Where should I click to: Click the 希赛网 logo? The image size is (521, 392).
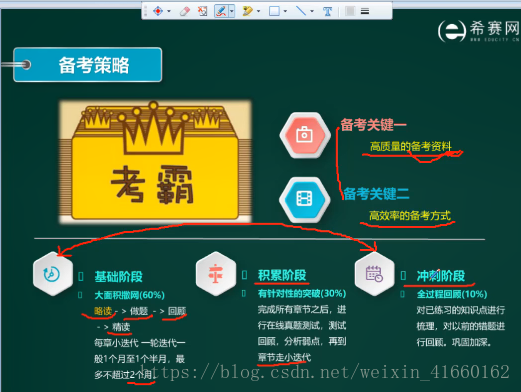click(479, 31)
